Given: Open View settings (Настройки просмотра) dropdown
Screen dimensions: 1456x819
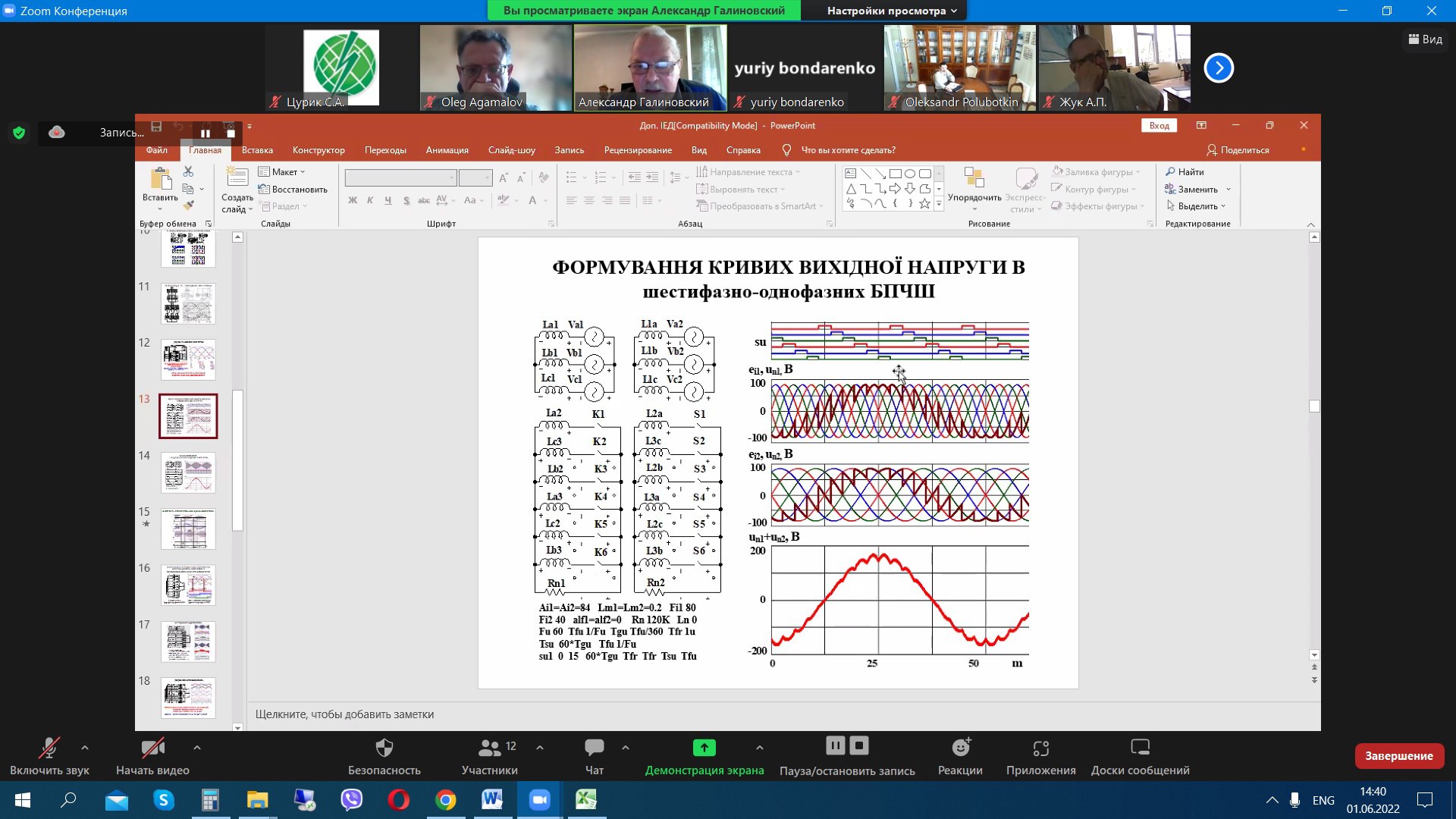Looking at the screenshot, I should click(892, 11).
